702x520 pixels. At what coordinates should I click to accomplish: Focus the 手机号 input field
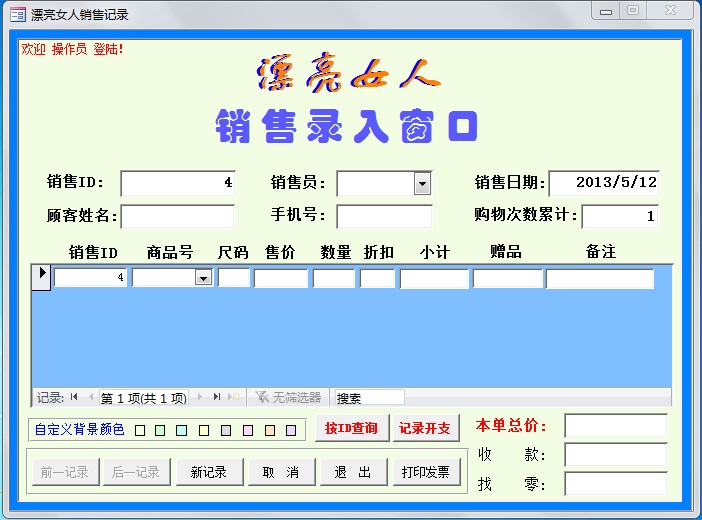pos(384,217)
